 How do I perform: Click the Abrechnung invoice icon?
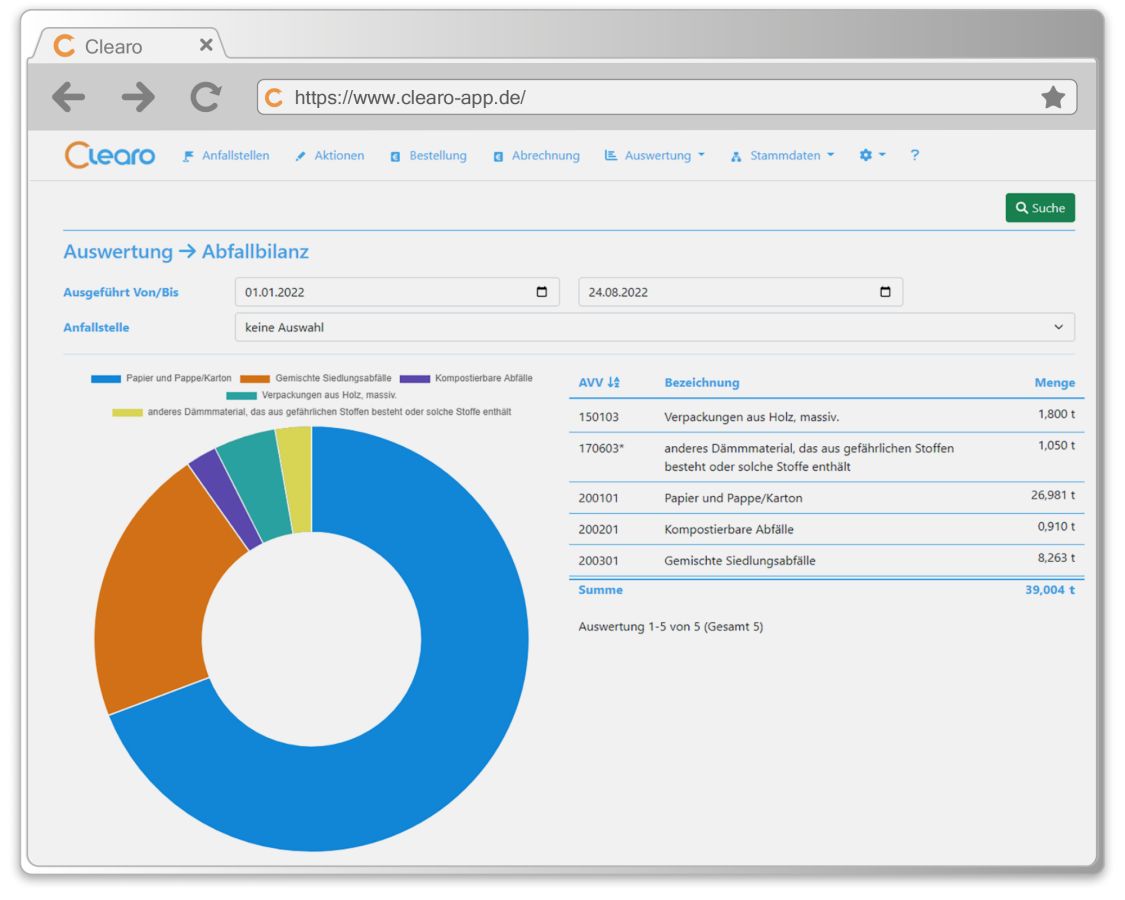pyautogui.click(x=497, y=155)
